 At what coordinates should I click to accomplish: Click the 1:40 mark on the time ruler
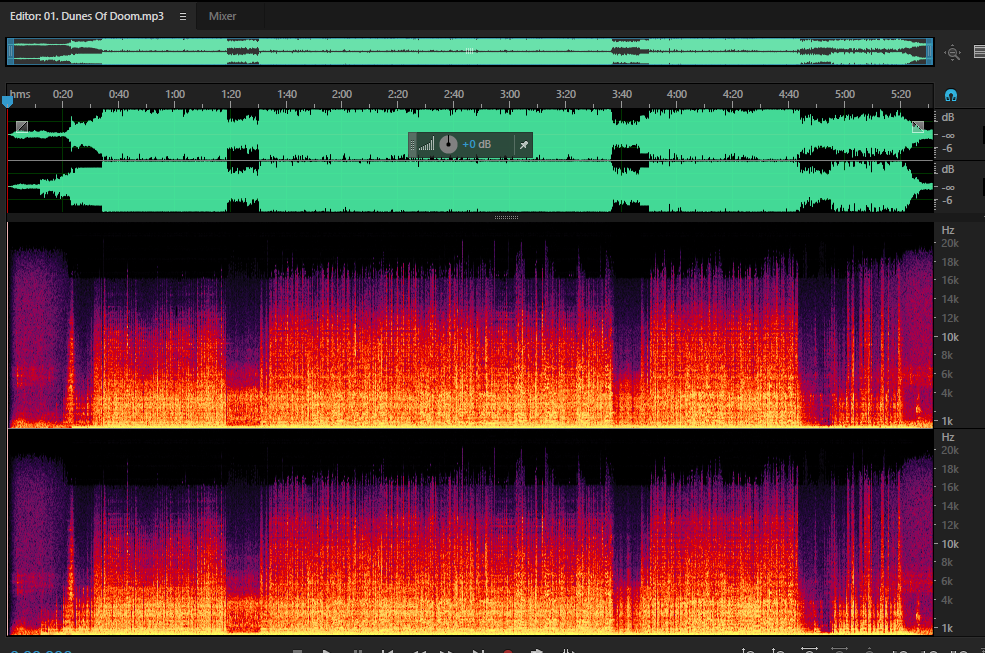(x=287, y=94)
